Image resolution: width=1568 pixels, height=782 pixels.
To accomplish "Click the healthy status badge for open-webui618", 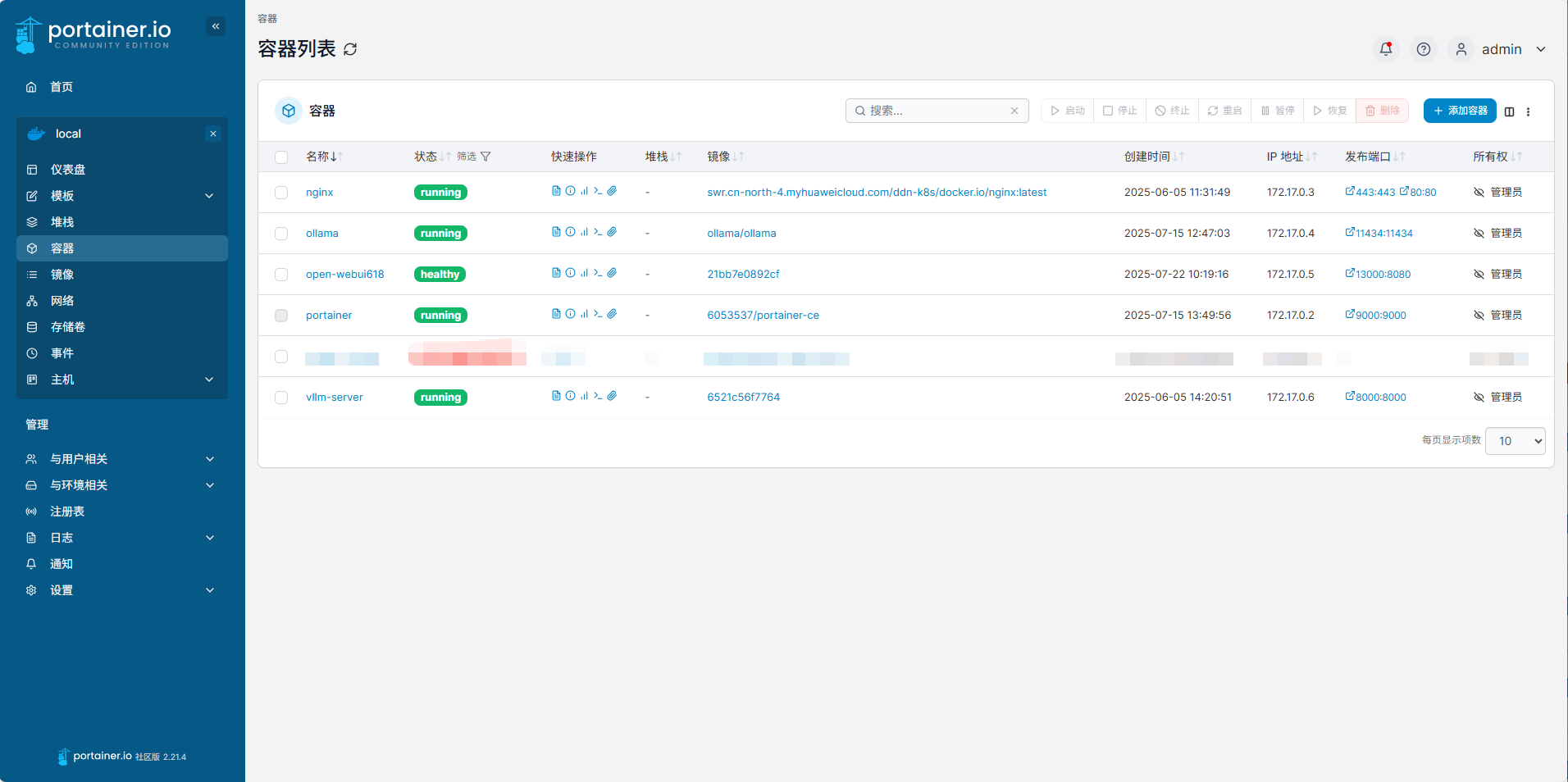I will coord(440,275).
